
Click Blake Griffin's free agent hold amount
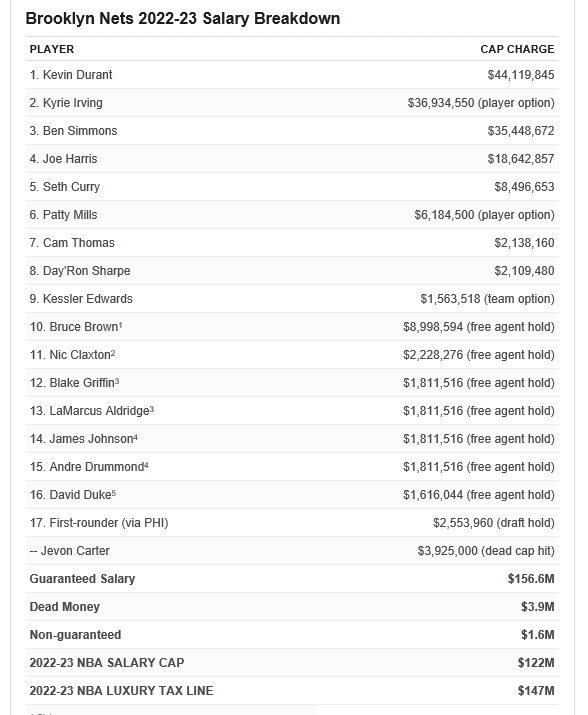click(479, 383)
